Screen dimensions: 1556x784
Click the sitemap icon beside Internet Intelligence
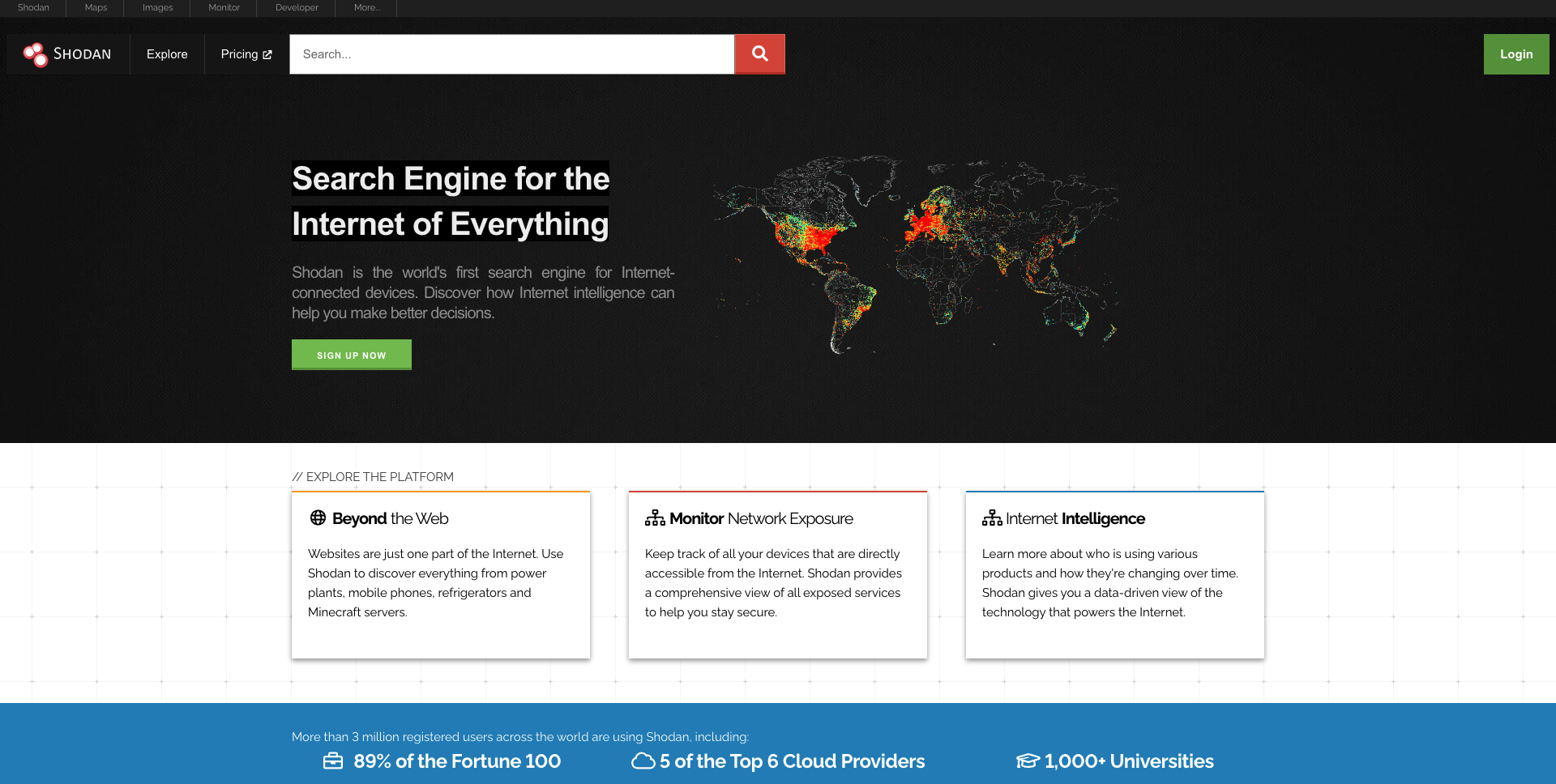(992, 518)
